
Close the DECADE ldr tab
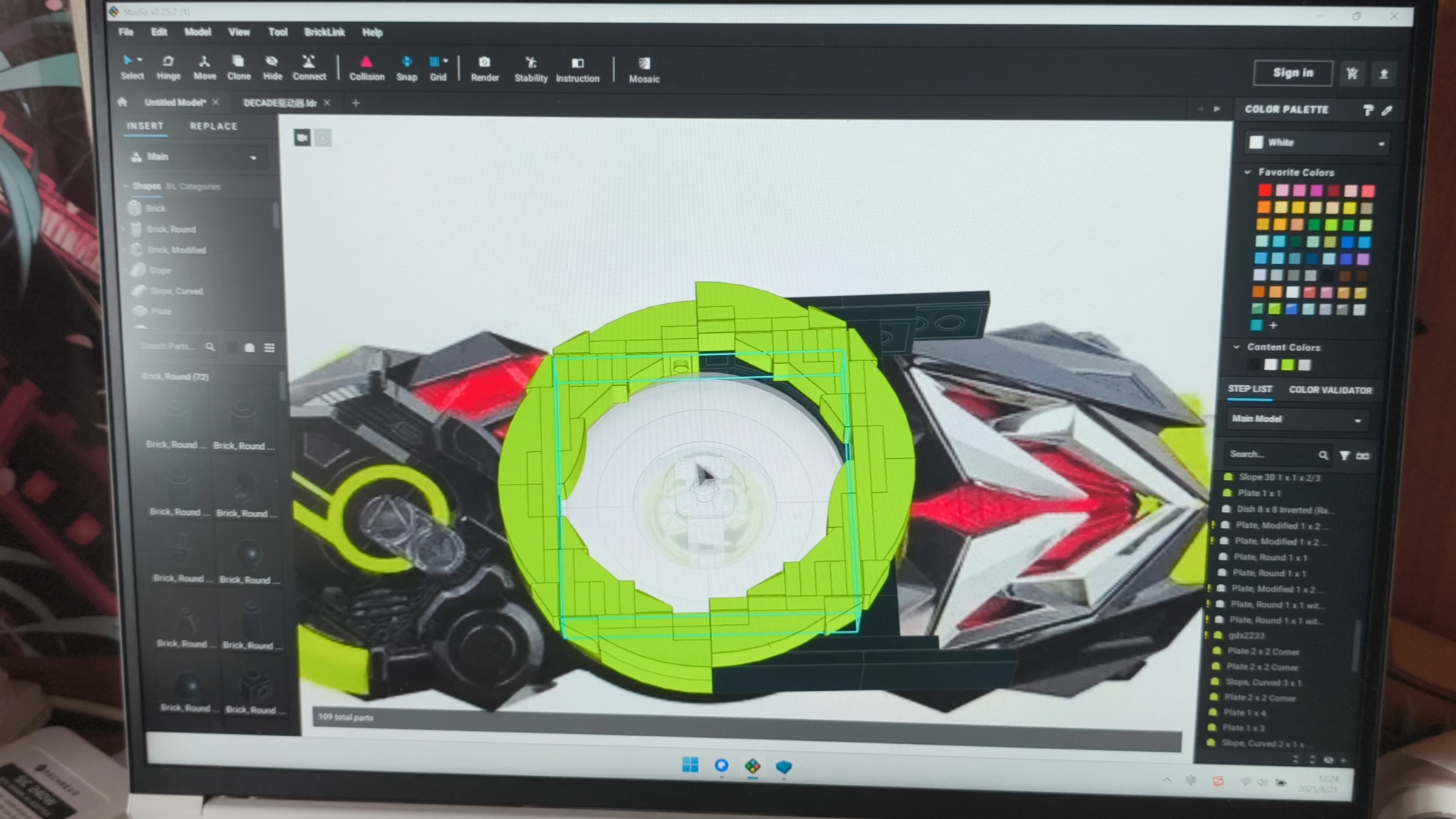tap(327, 102)
